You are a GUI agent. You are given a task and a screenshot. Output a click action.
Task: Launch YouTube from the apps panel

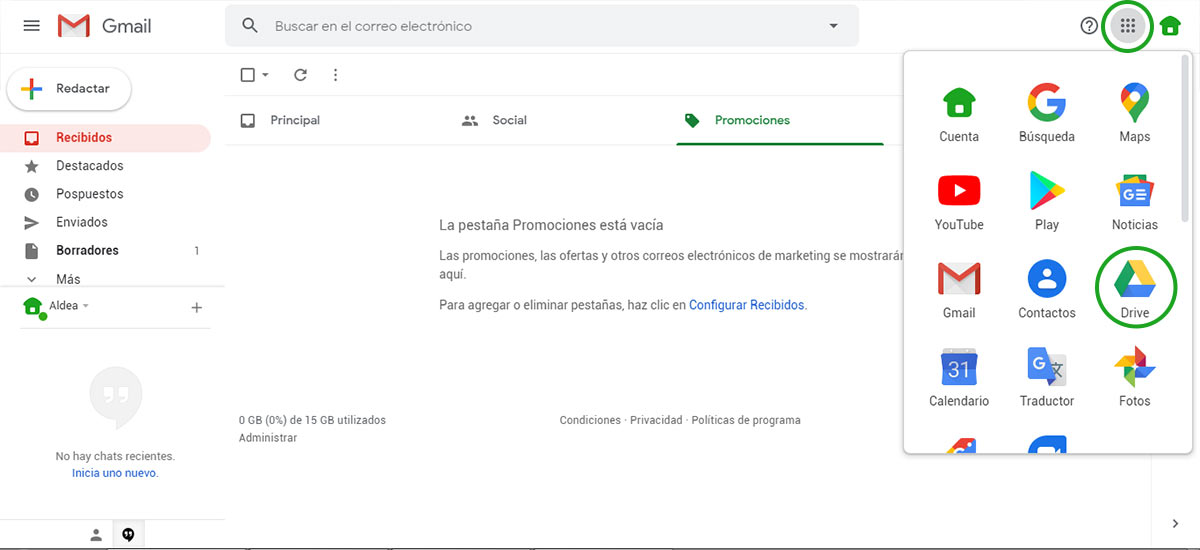coord(959,202)
